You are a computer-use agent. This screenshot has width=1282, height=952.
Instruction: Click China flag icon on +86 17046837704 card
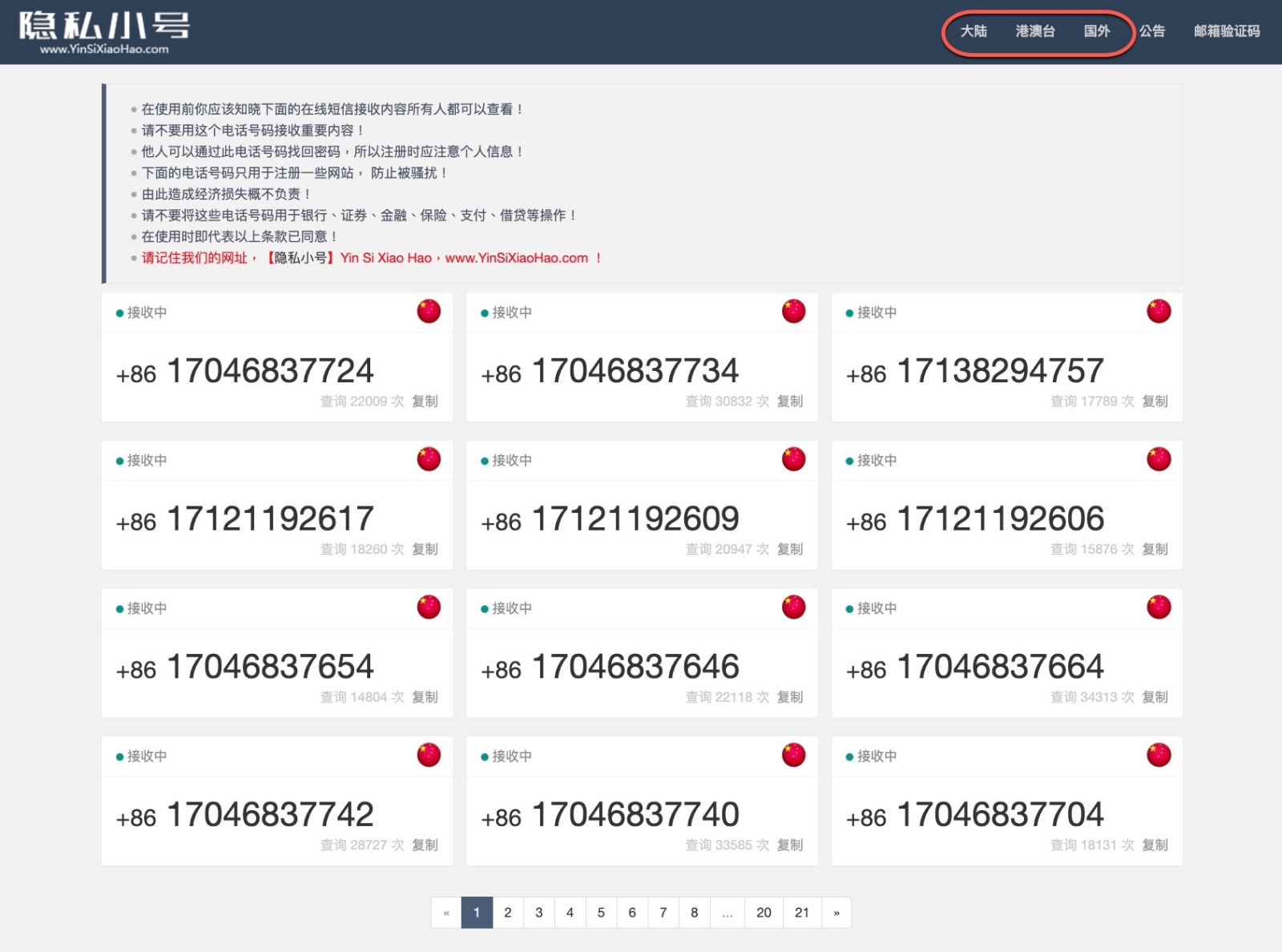click(x=1159, y=755)
